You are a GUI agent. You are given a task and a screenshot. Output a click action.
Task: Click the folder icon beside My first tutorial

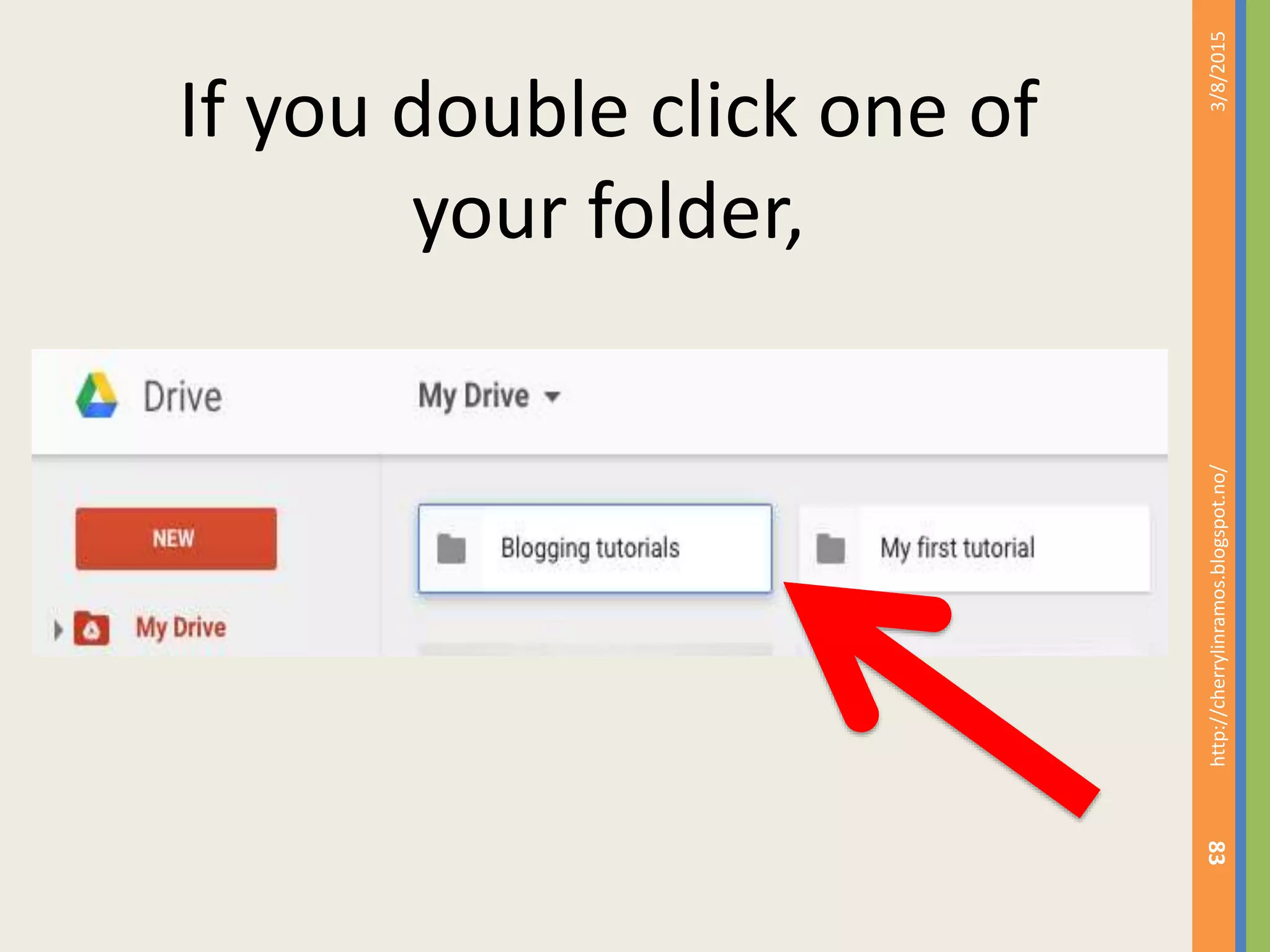pos(831,549)
